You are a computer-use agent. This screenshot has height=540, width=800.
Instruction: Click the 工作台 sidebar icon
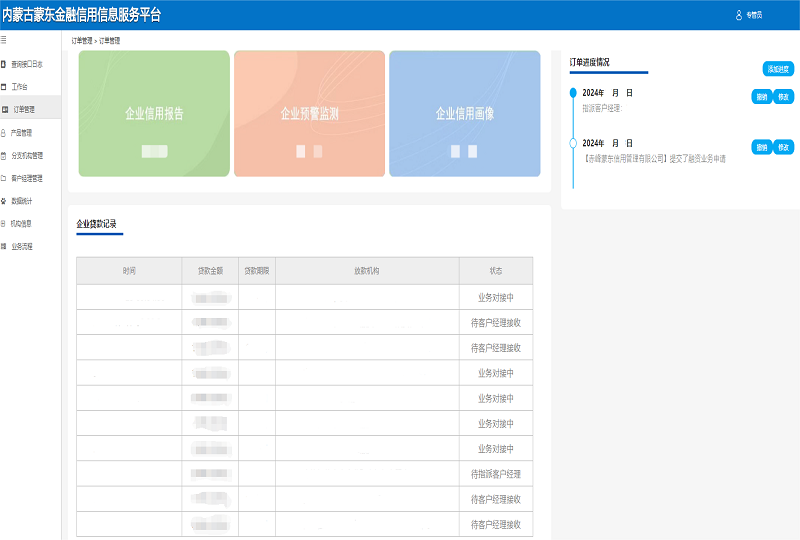click(4, 86)
